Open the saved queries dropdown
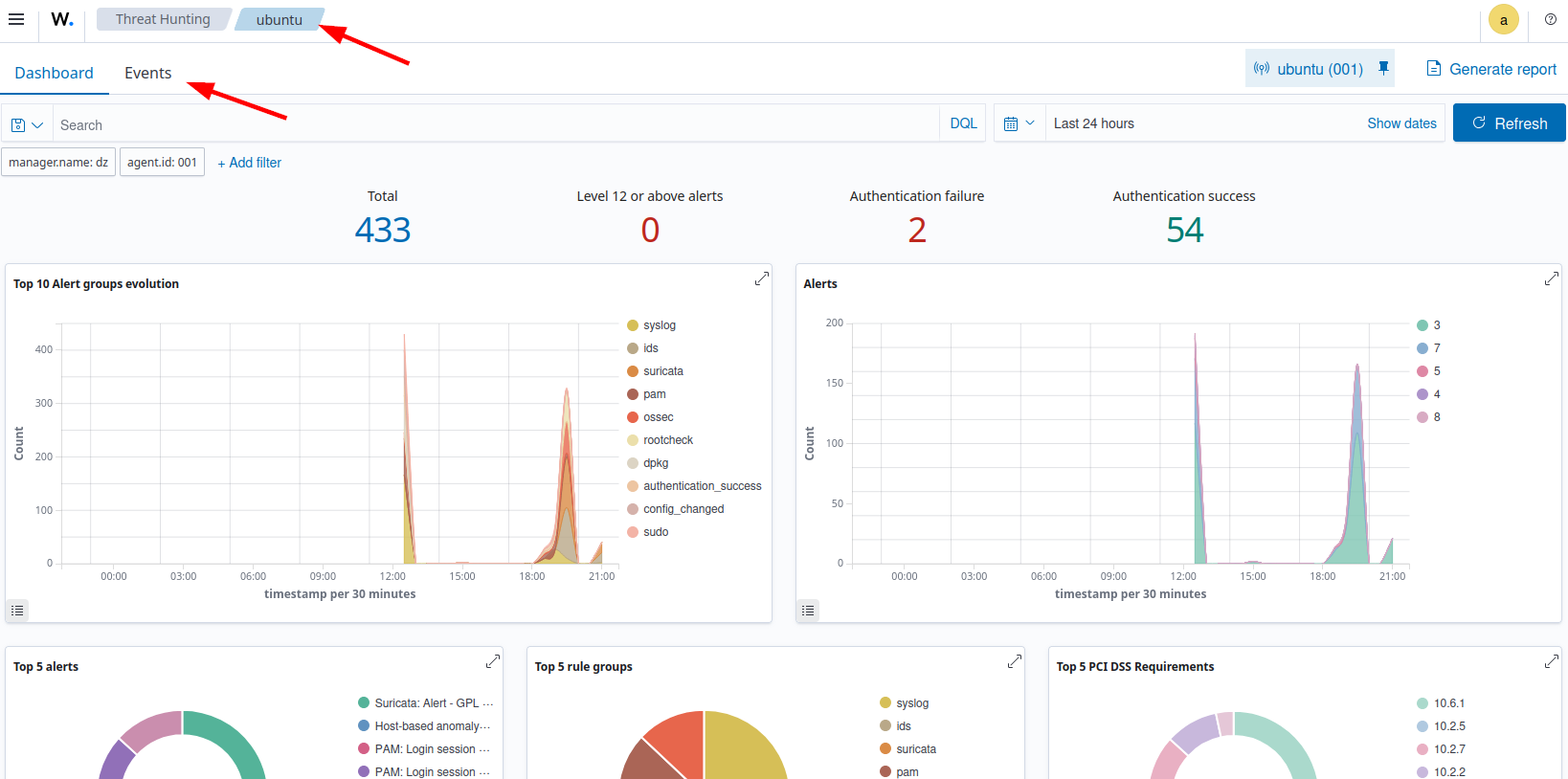This screenshot has width=1568, height=779. [27, 125]
